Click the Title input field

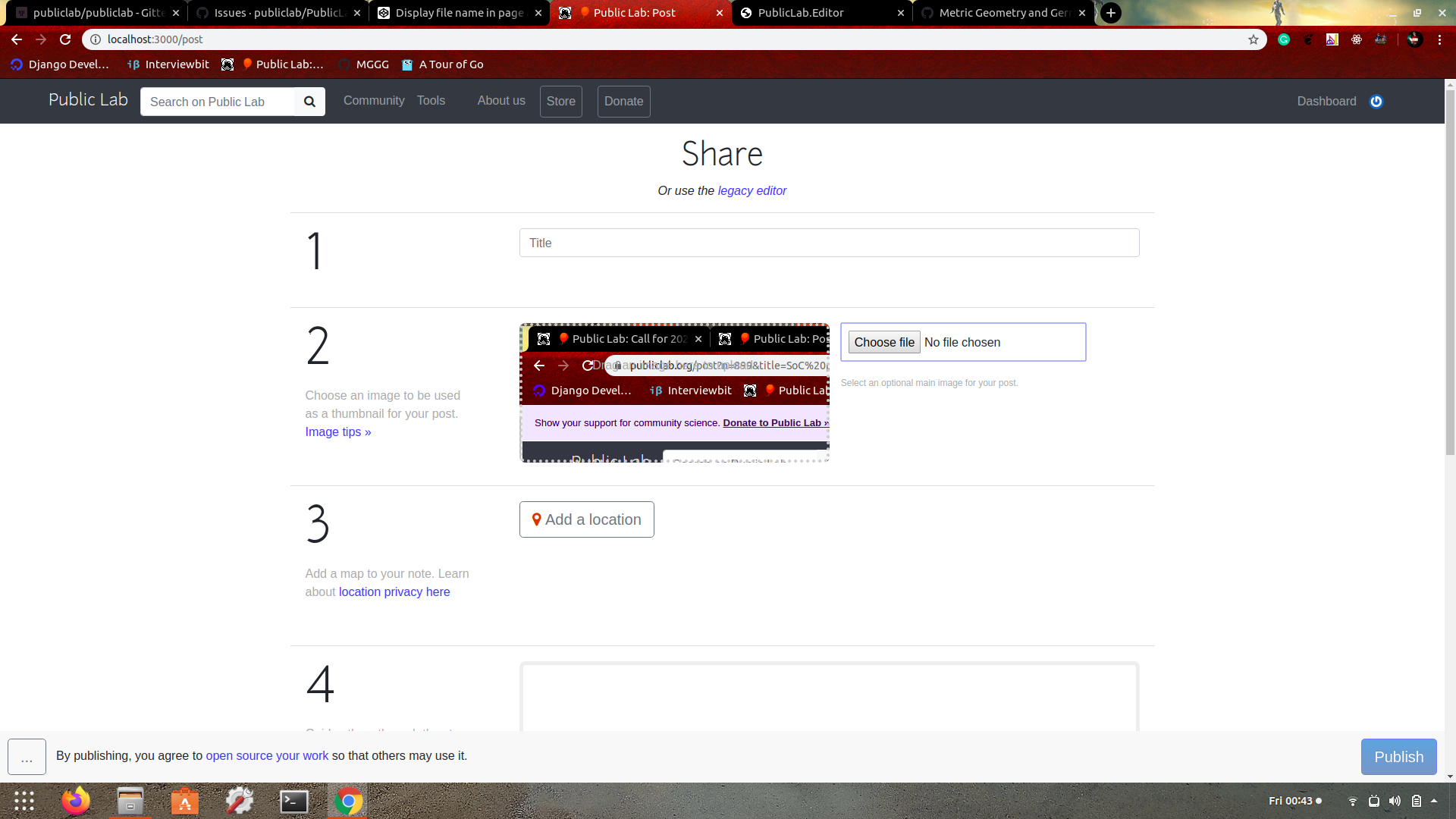pos(829,243)
